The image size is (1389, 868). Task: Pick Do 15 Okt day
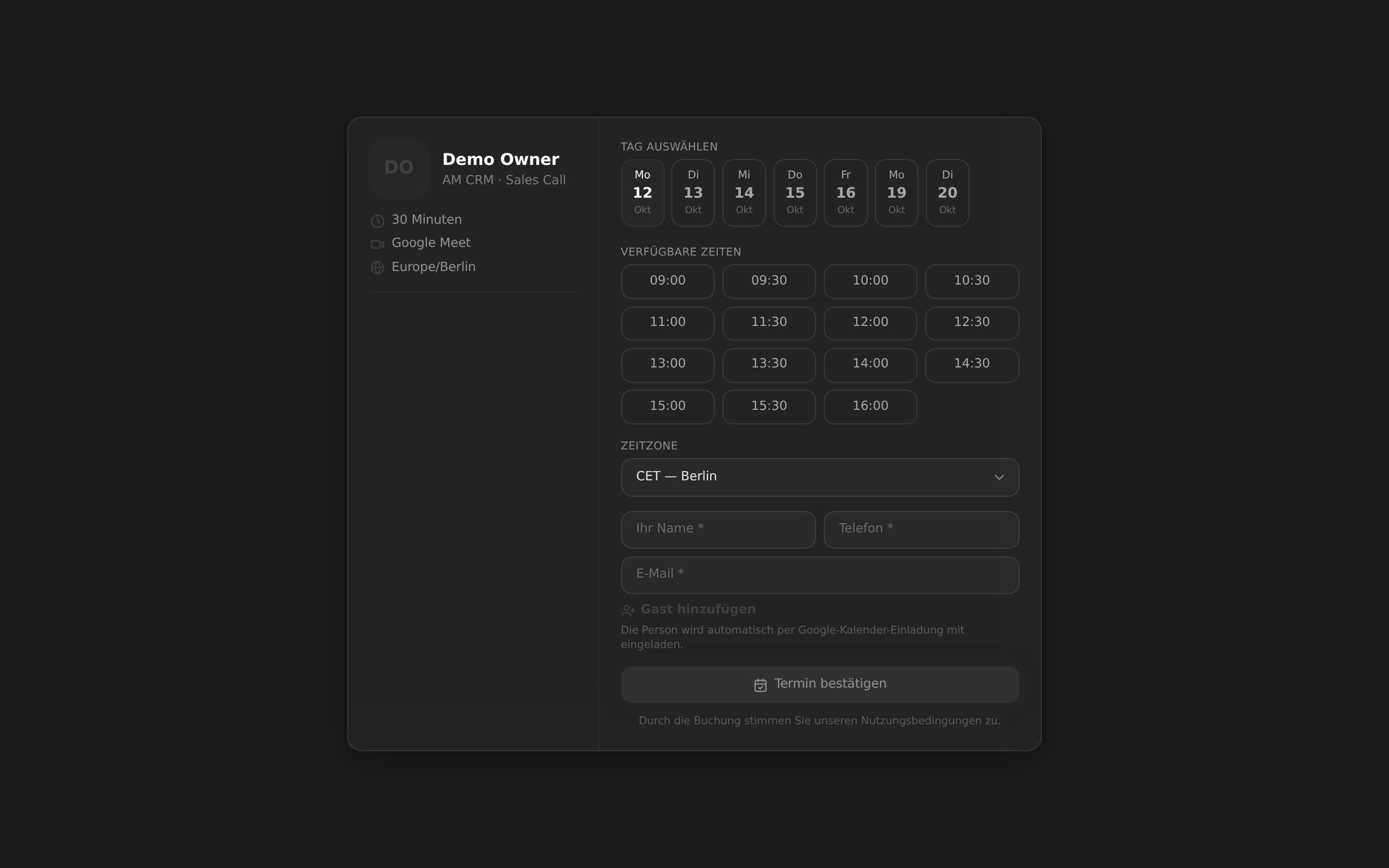pos(795,193)
